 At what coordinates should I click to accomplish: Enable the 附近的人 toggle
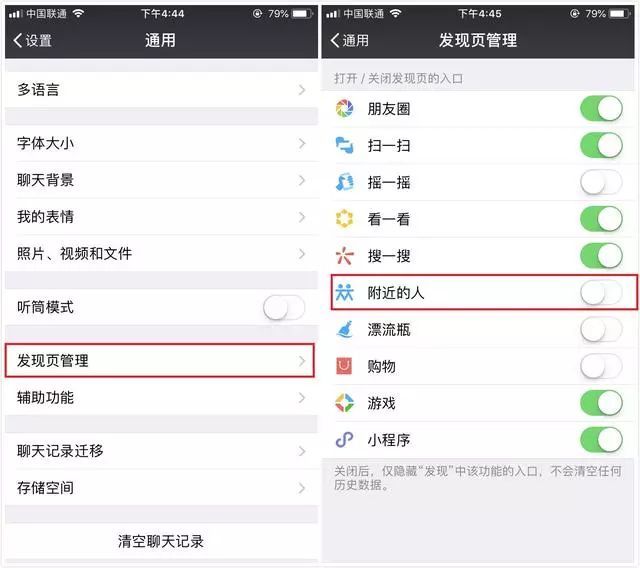601,292
